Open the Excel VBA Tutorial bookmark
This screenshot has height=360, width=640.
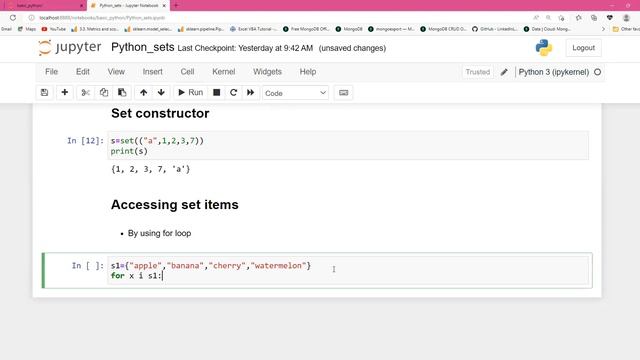click(x=253, y=29)
